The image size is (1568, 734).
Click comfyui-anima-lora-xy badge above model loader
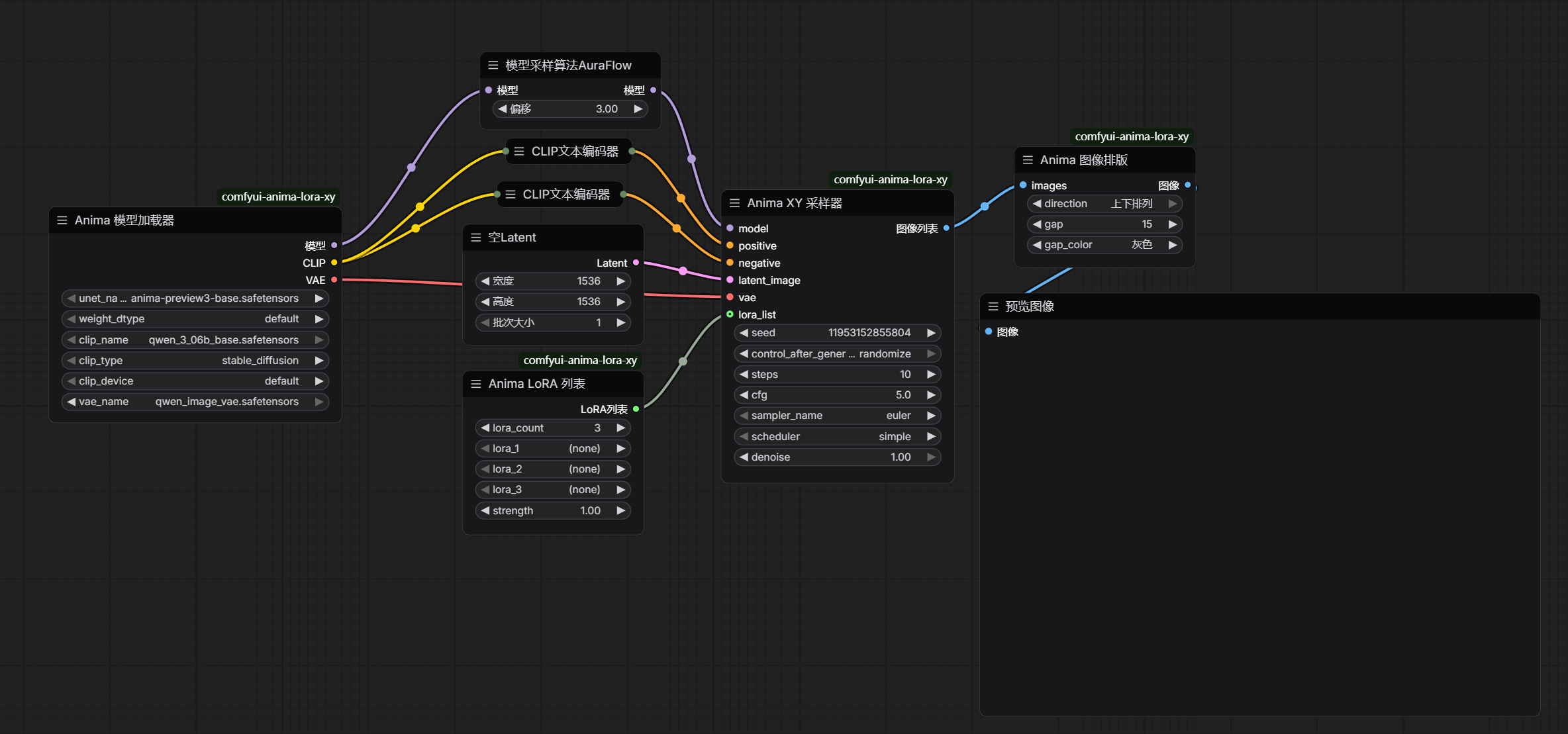point(279,197)
